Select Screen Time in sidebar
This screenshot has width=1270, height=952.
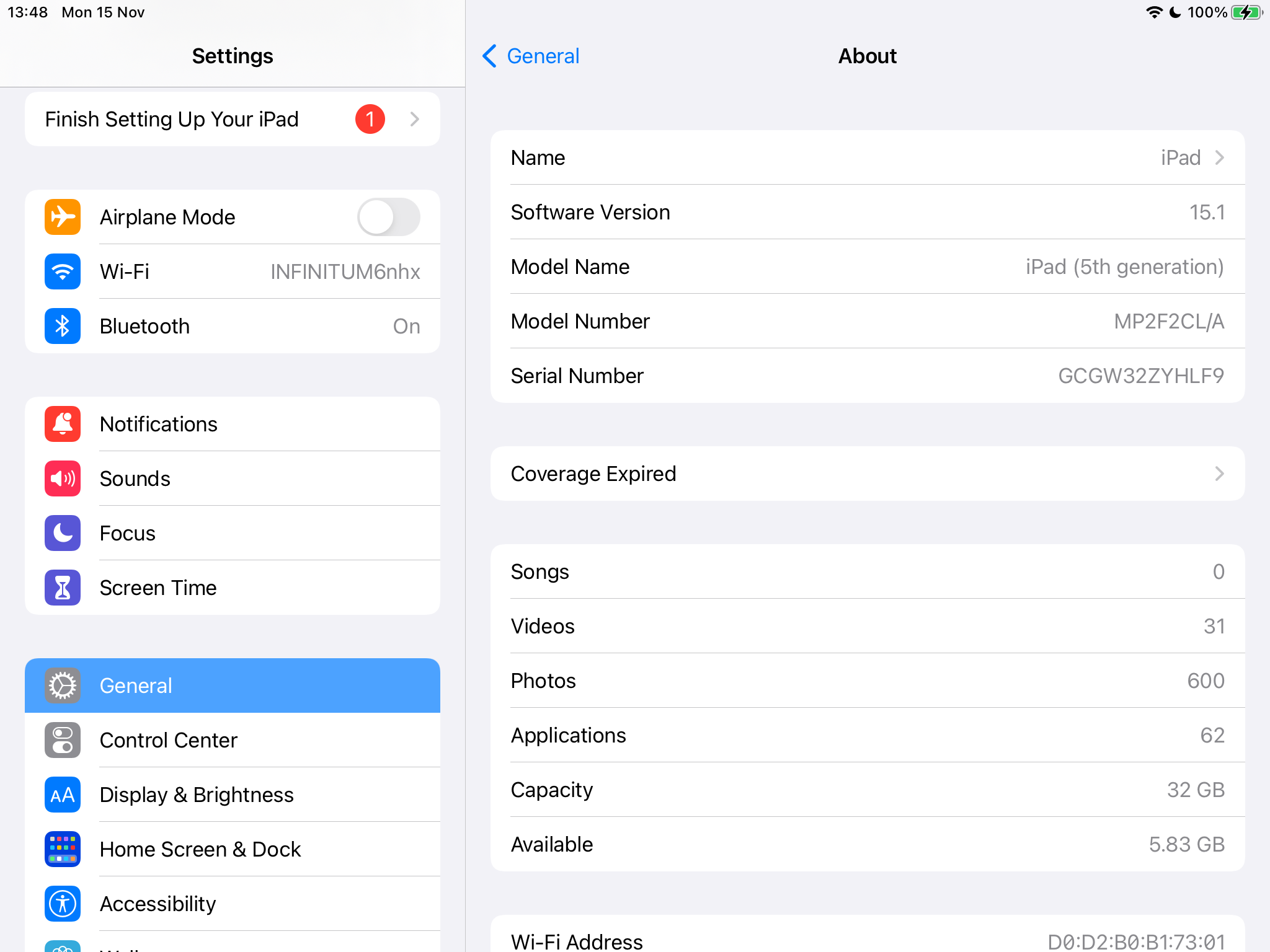point(233,588)
